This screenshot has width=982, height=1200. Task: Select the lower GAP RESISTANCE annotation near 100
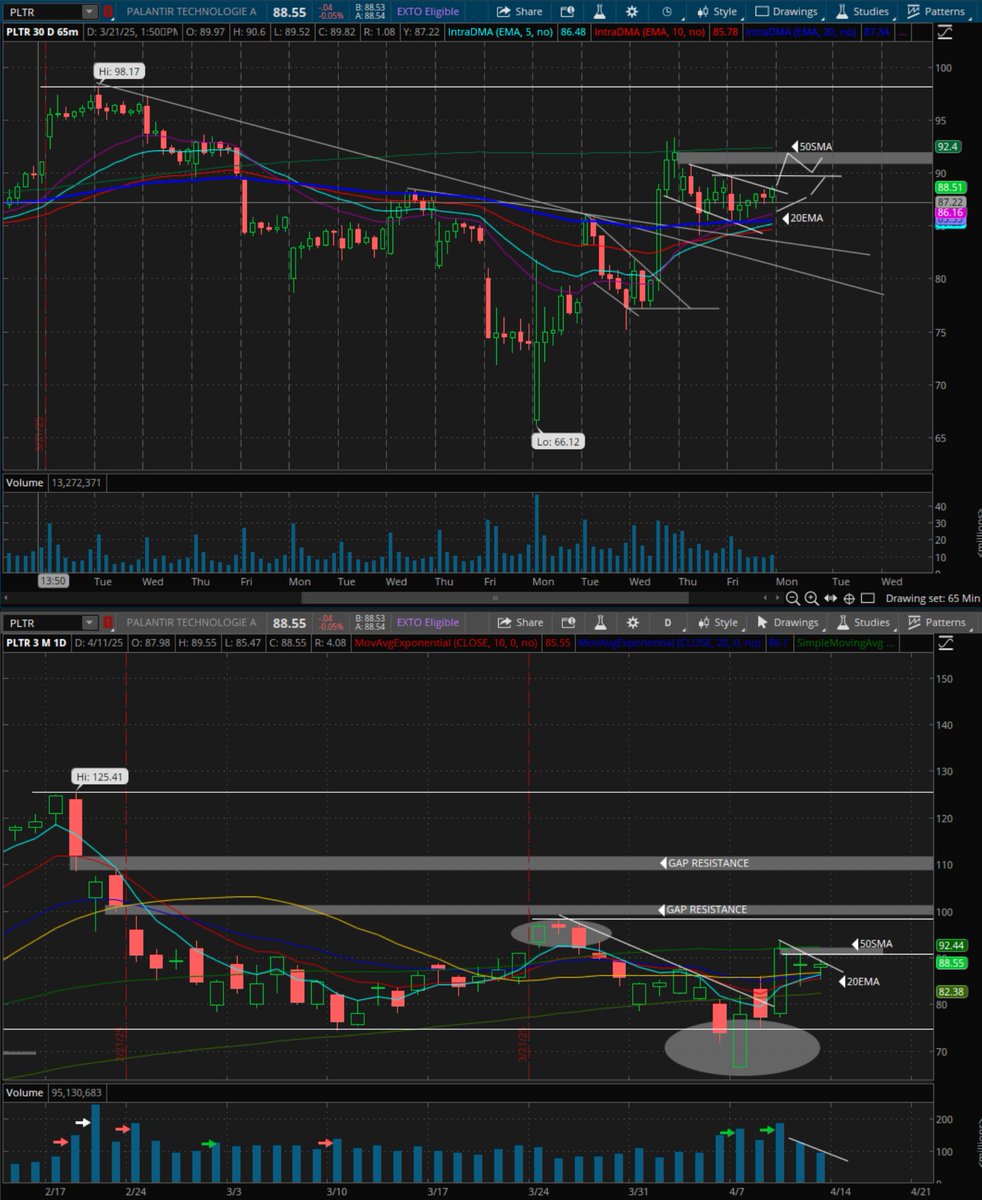[x=704, y=910]
